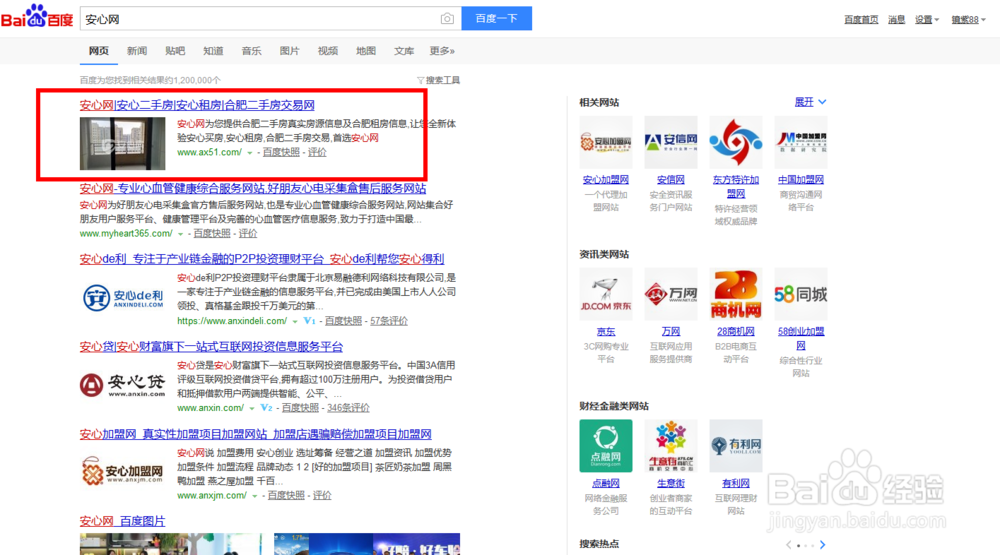Image resolution: width=1000 pixels, height=555 pixels.
Task: Open 东方特许加盟网 icon
Action: (736, 142)
